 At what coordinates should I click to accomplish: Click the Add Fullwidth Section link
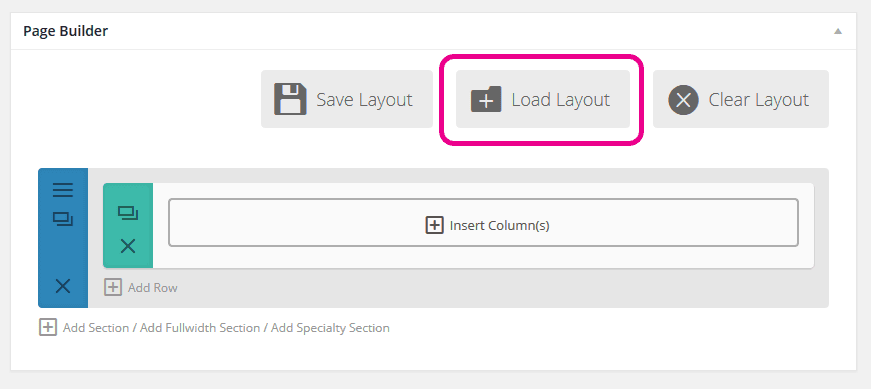(x=200, y=328)
